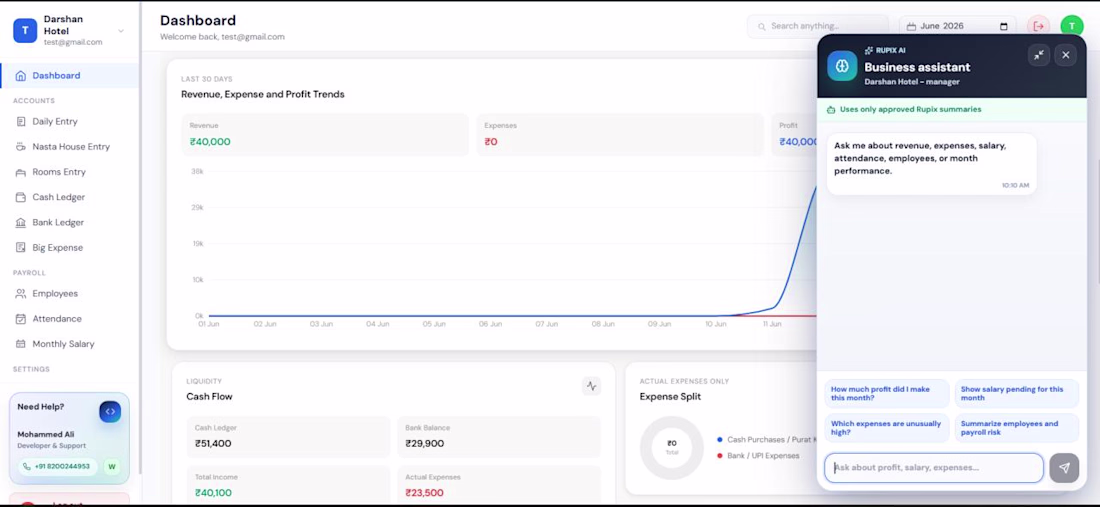Click the Total Income ₹40,100 tile
Screen dimensions: 1100x507
coord(288,485)
